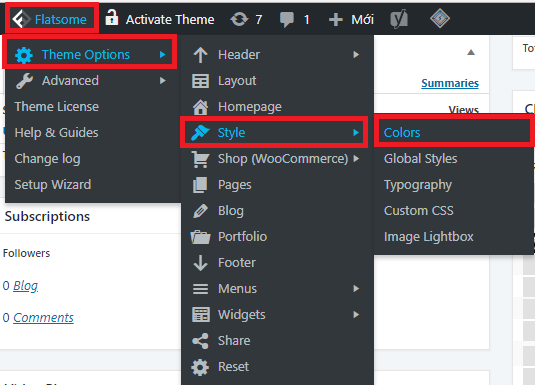The height and width of the screenshot is (385, 536).
Task: Expand the Style submenu arrow
Action: (x=356, y=132)
